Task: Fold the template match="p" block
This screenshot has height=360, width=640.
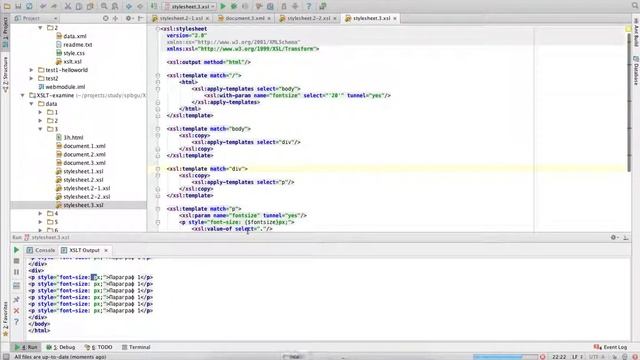Action: (158, 209)
